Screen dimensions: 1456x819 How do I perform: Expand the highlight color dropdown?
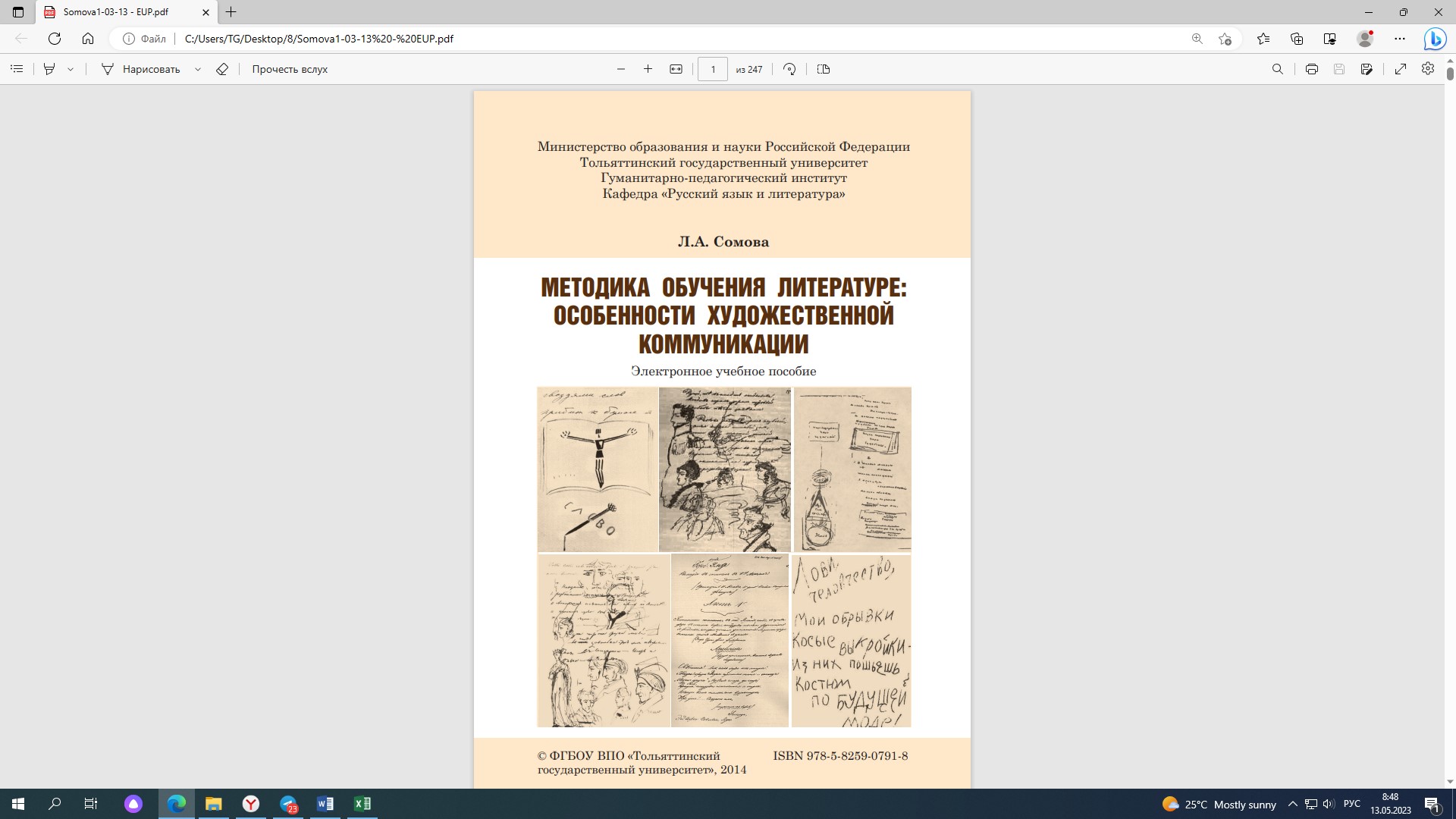click(71, 69)
